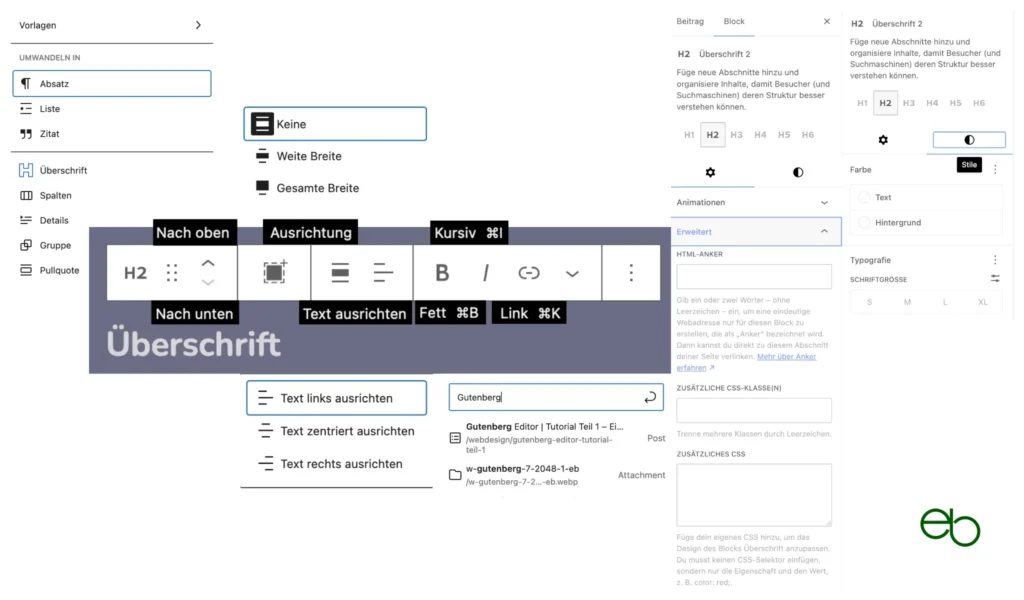Click the list icon next to Liste
1024x600 pixels.
[25, 108]
